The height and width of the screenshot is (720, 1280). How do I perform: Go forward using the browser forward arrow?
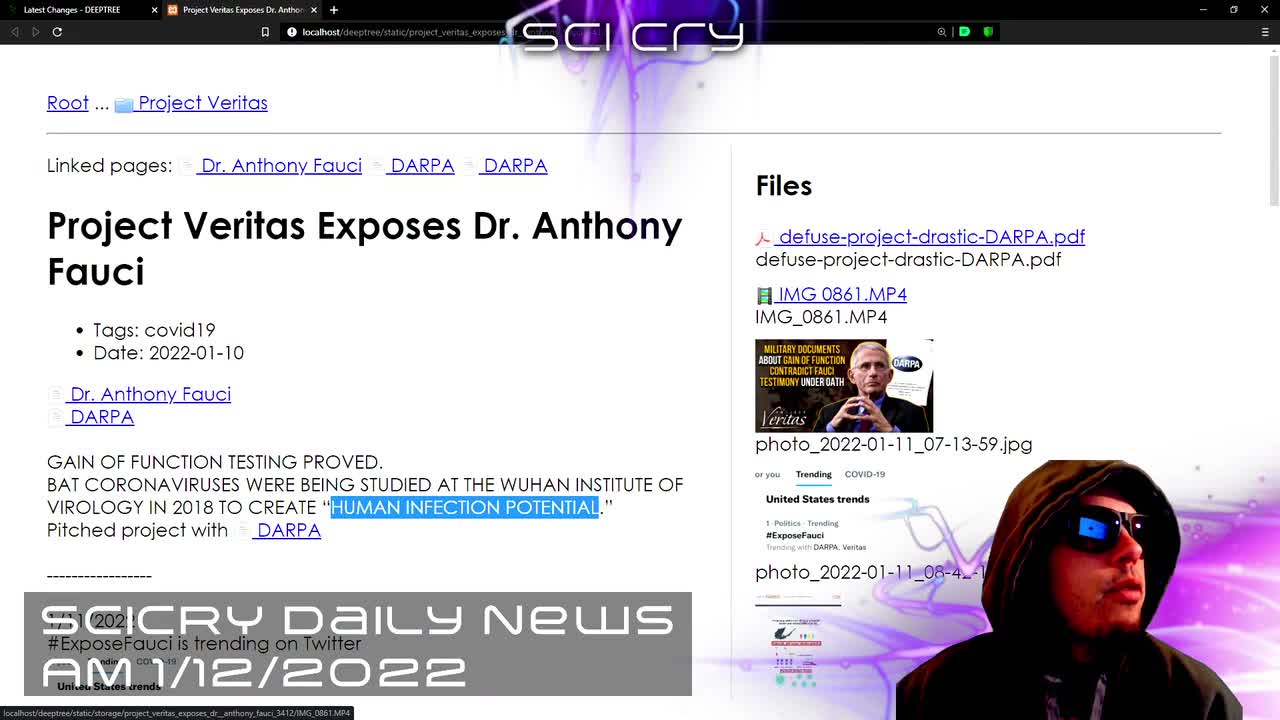point(36,32)
